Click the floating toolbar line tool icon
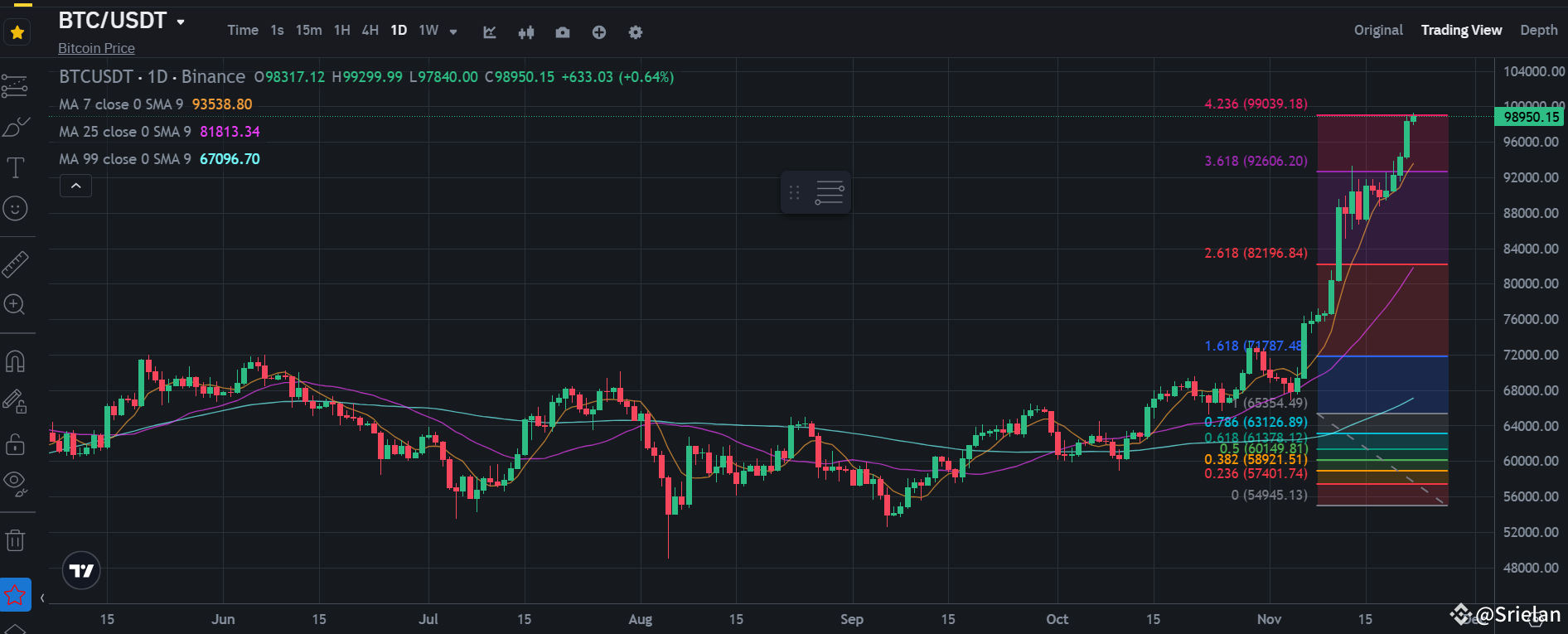Screen dimensions: 1568x634 click(x=830, y=193)
